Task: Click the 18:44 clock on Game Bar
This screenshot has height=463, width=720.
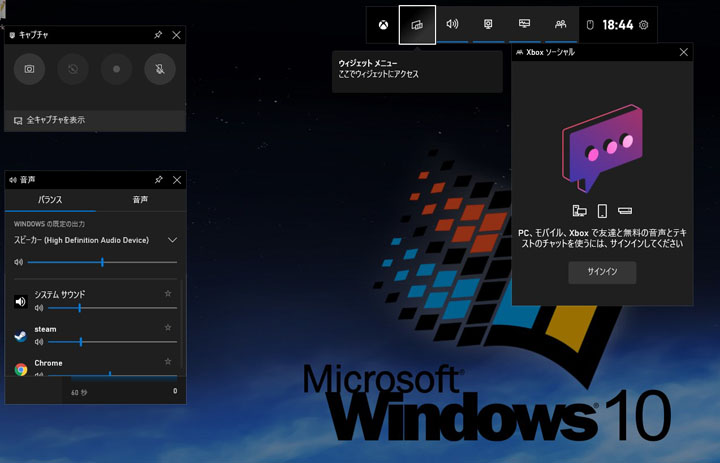Action: pos(618,25)
